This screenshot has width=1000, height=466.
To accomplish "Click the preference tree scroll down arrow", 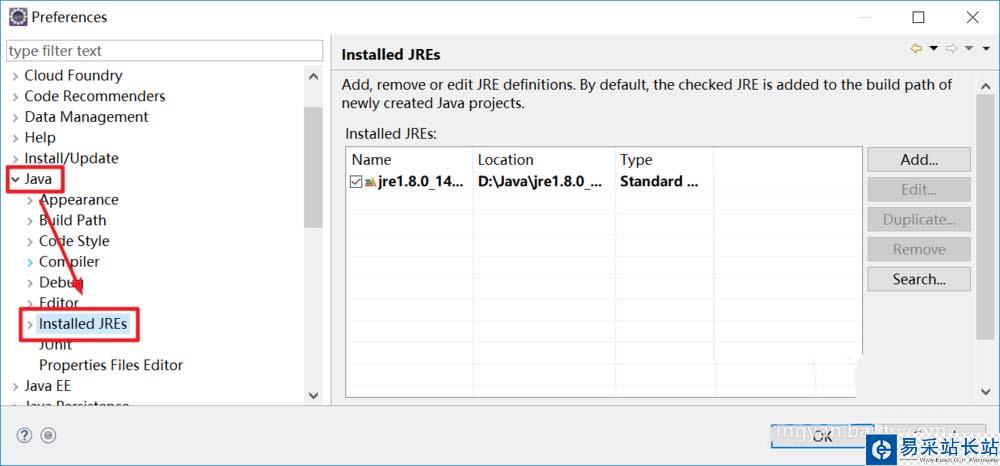I will [313, 396].
